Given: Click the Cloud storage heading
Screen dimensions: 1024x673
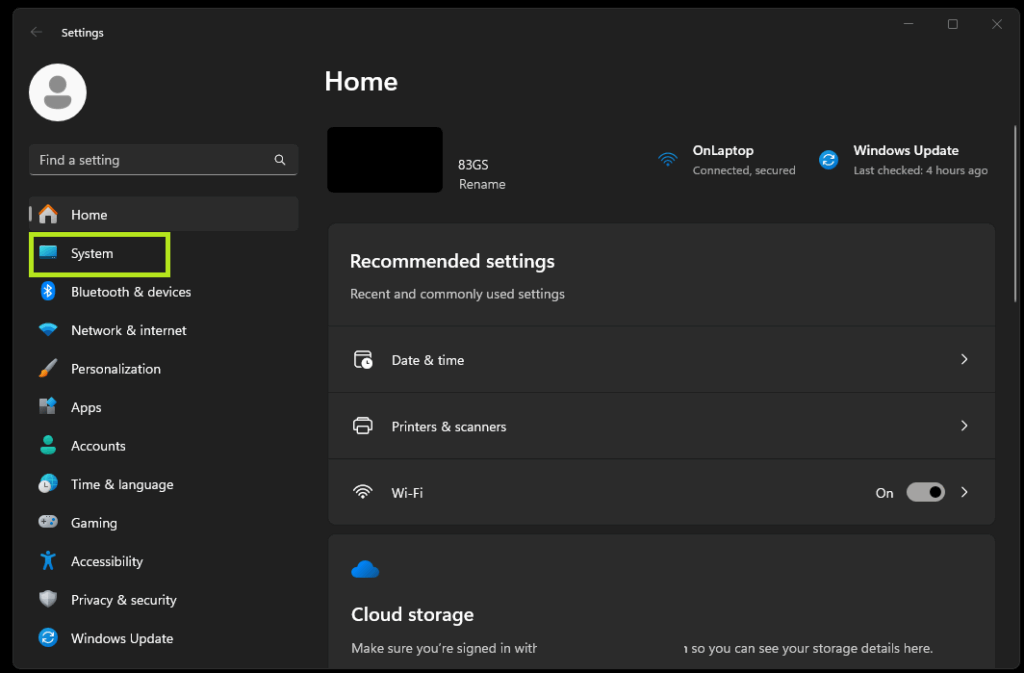Looking at the screenshot, I should (x=412, y=614).
